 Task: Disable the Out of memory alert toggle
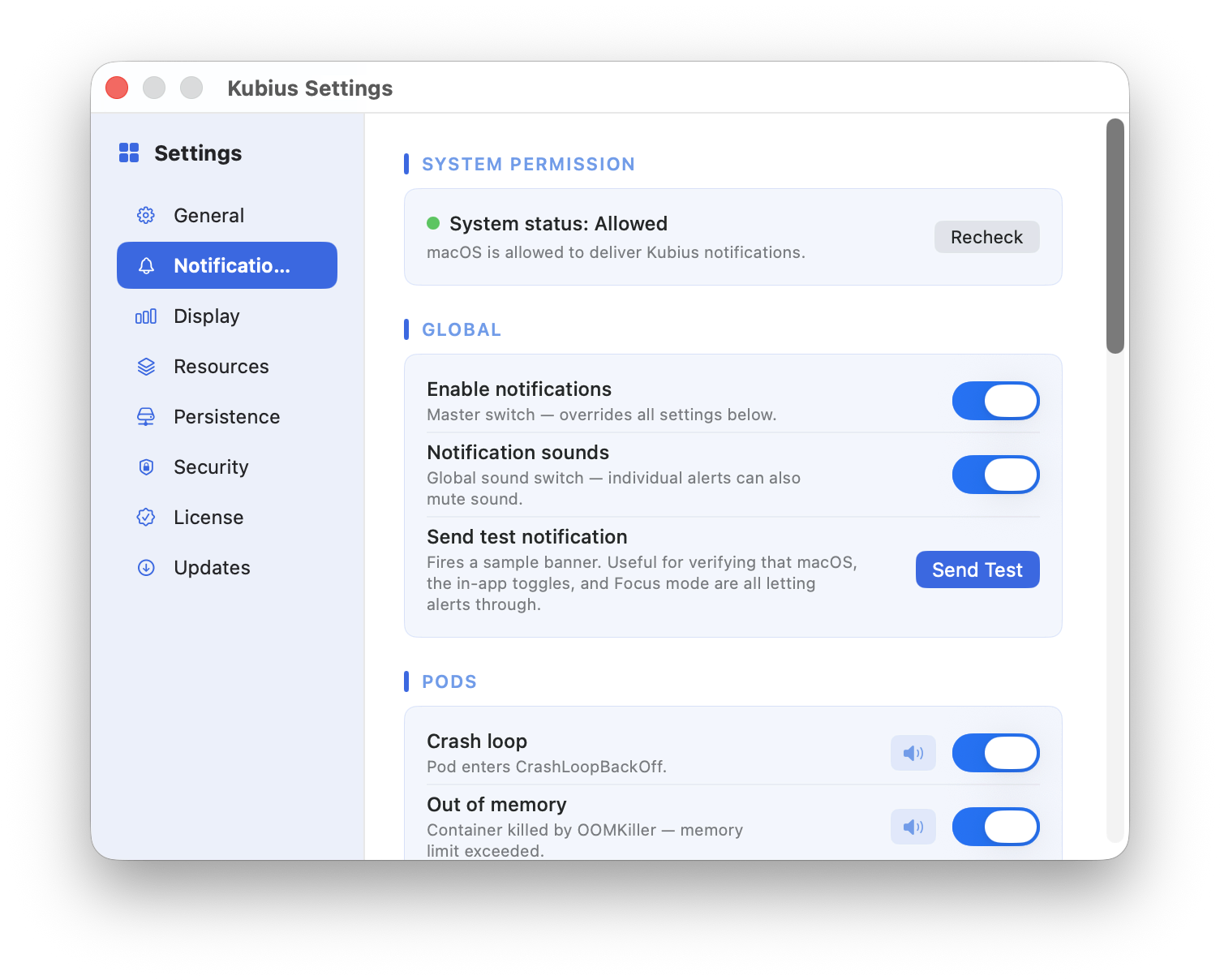(996, 827)
